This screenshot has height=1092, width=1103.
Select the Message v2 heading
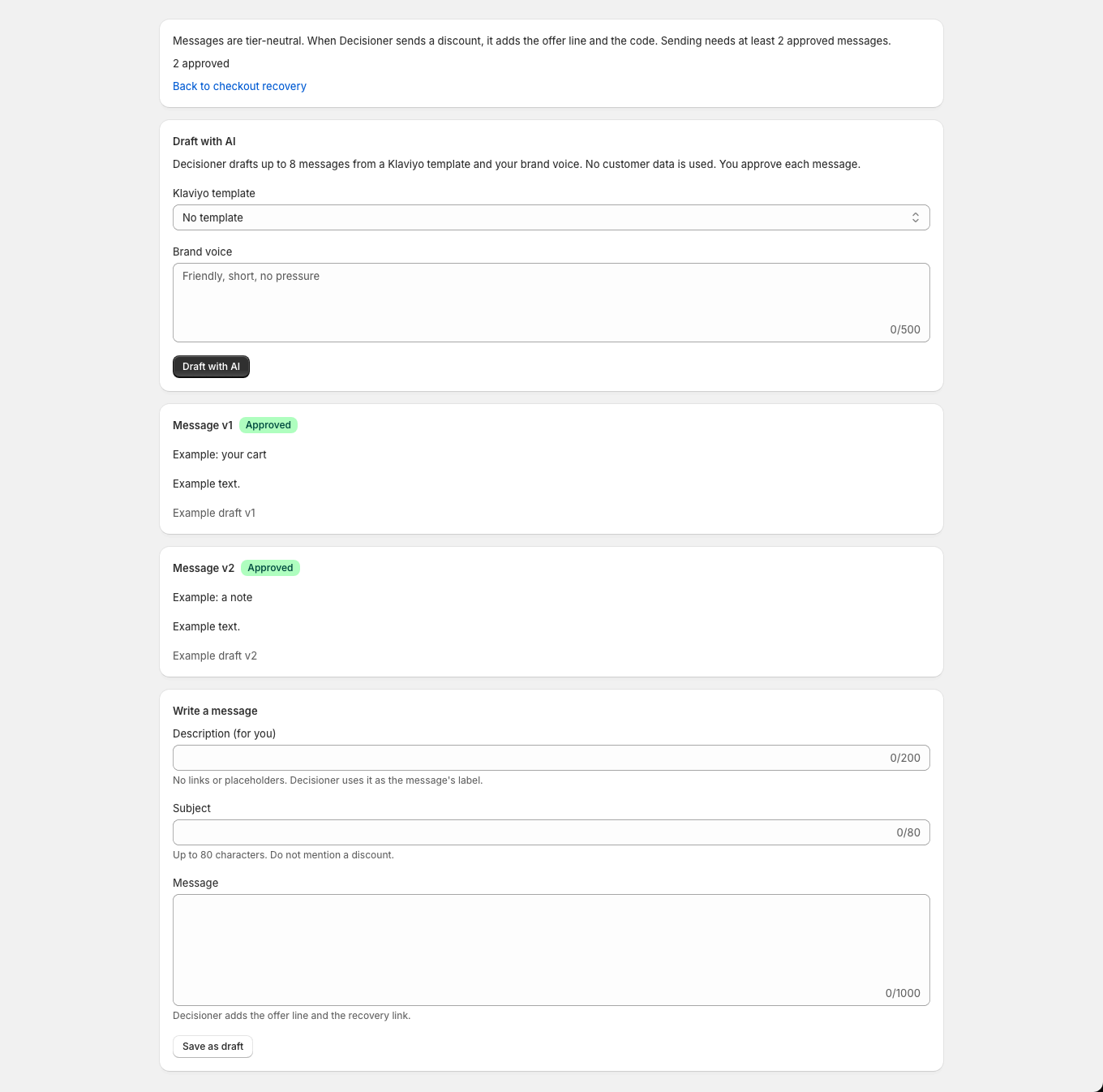tap(204, 568)
